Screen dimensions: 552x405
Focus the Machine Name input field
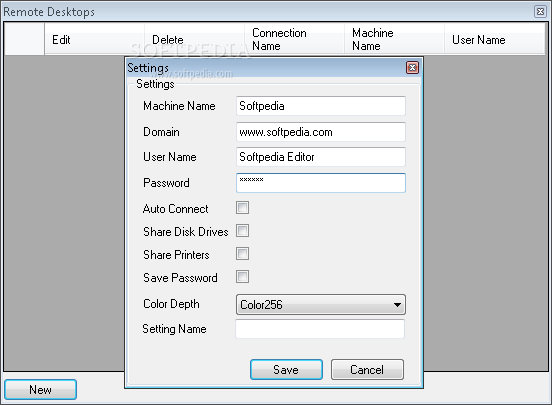pos(321,106)
